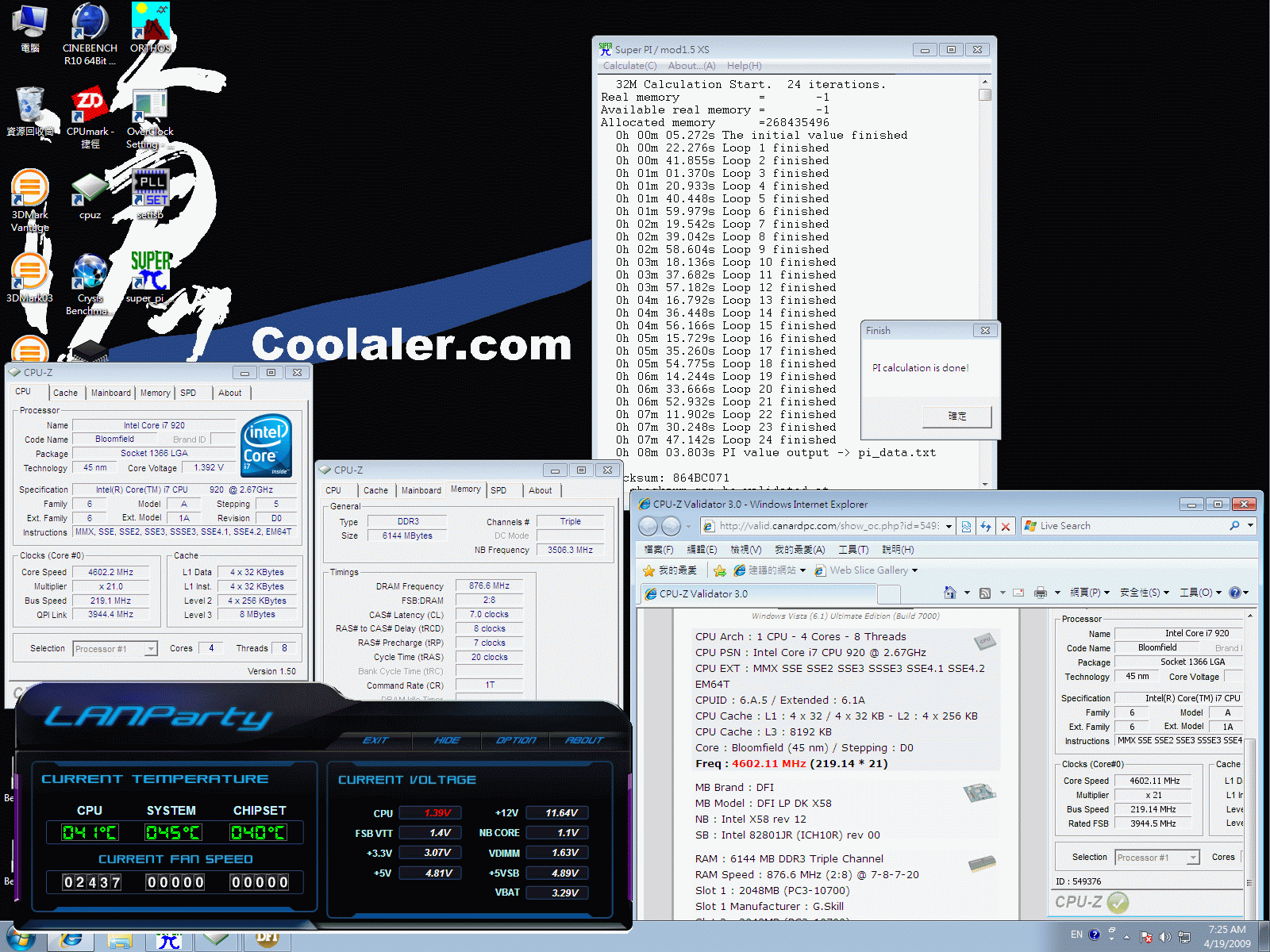
Task: Click the Live Search magnifier icon
Action: tap(1234, 525)
